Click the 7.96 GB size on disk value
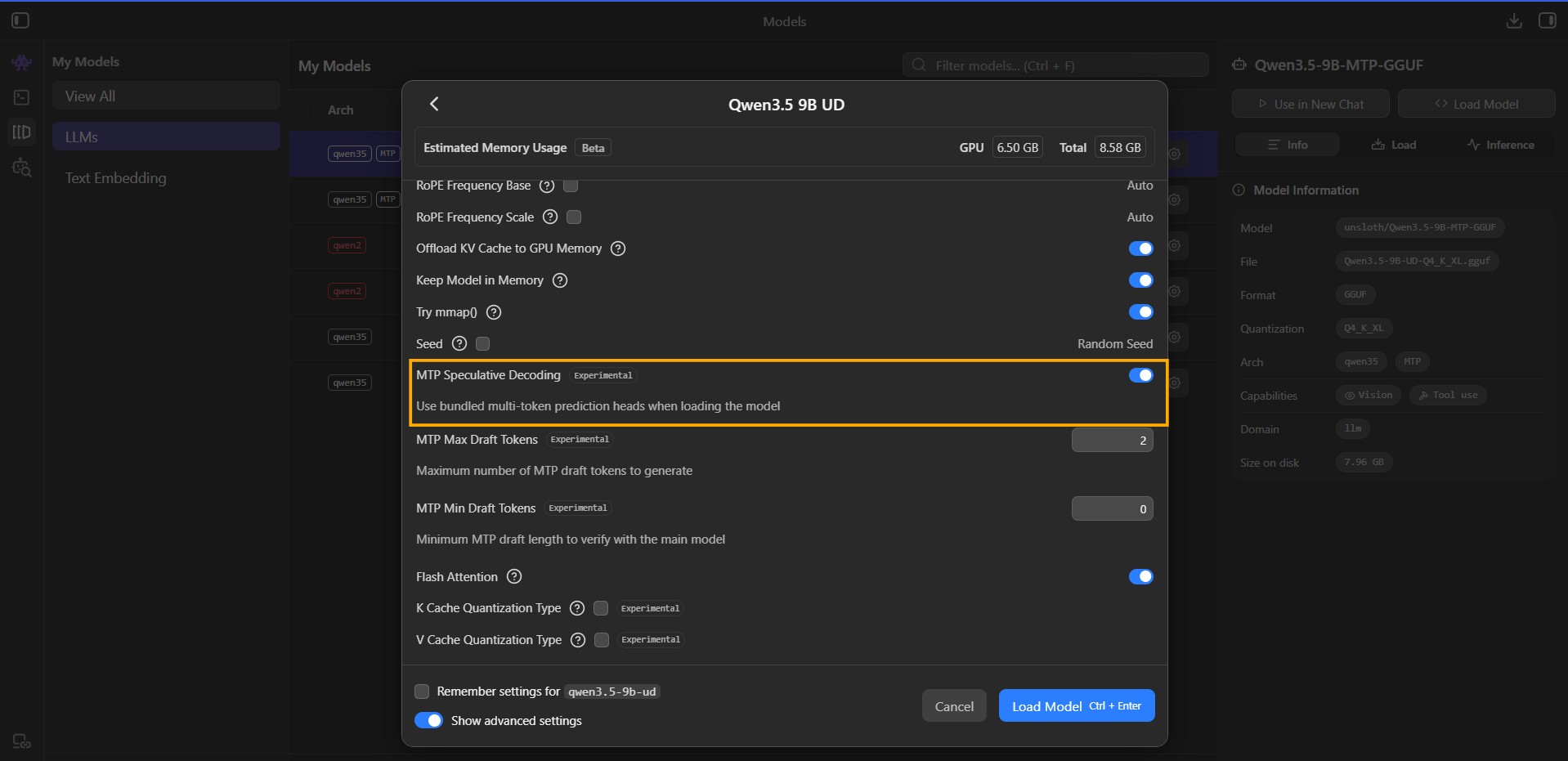This screenshot has height=761, width=1568. [1364, 462]
